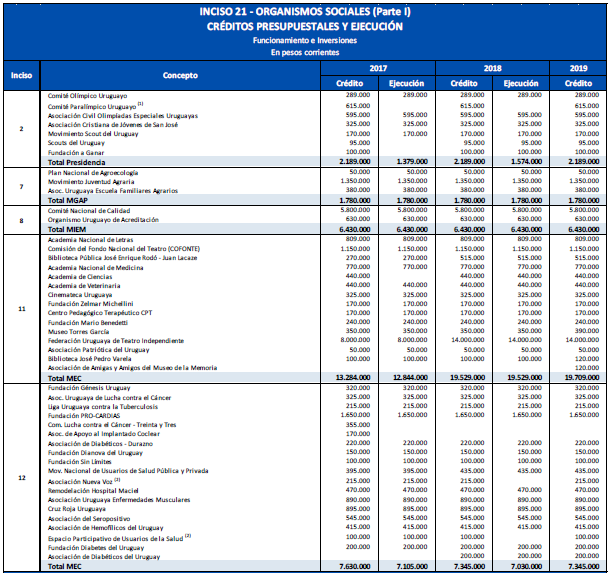
Task: Click the 'CRÉDITOS PRESUPUESTALES Y EJECUCIÓN' heading
Action: pyautogui.click(x=305, y=27)
